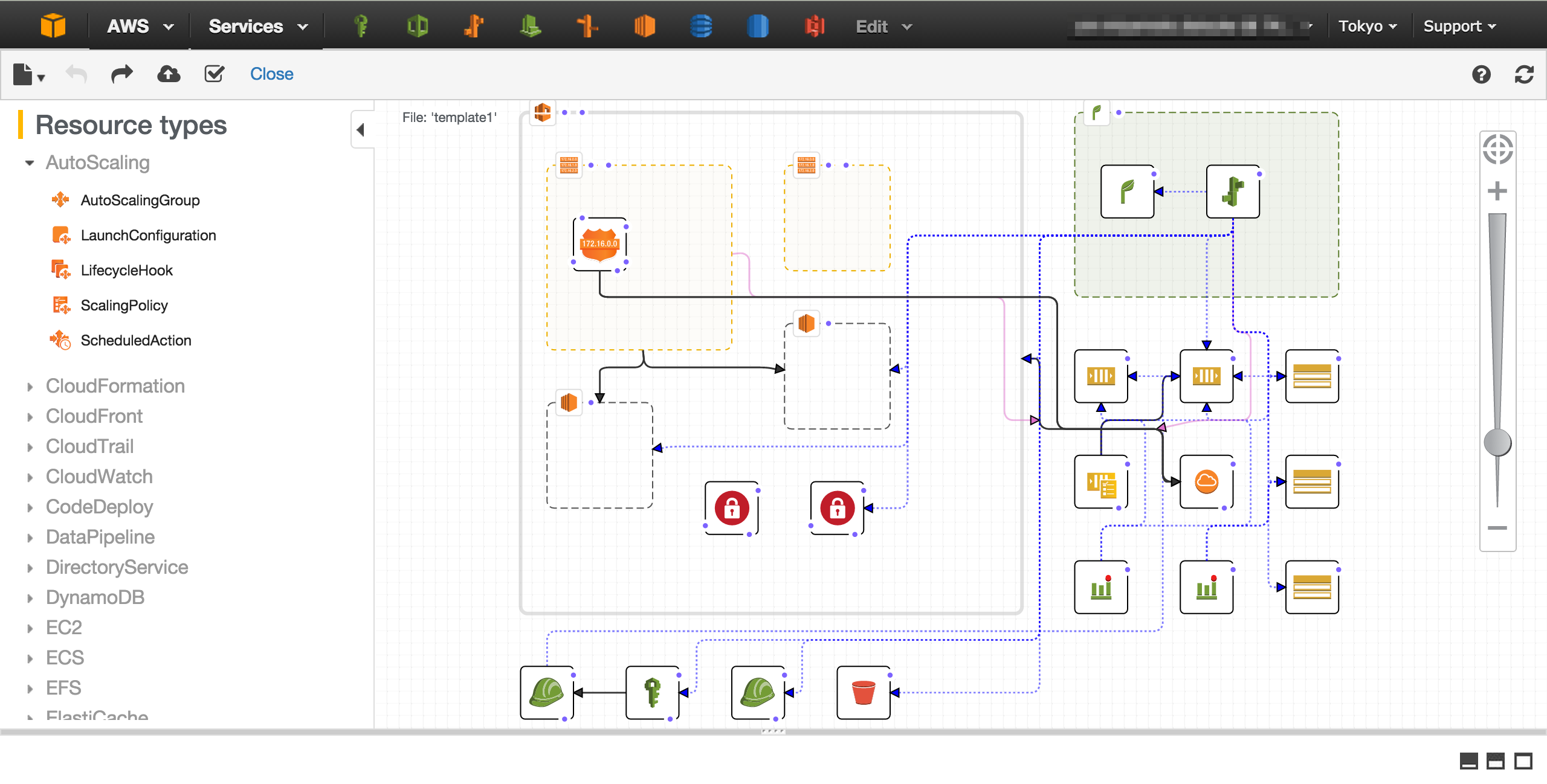Viewport: 1547px width, 784px height.
Task: Click the cloud upload create stack icon
Action: [x=169, y=74]
